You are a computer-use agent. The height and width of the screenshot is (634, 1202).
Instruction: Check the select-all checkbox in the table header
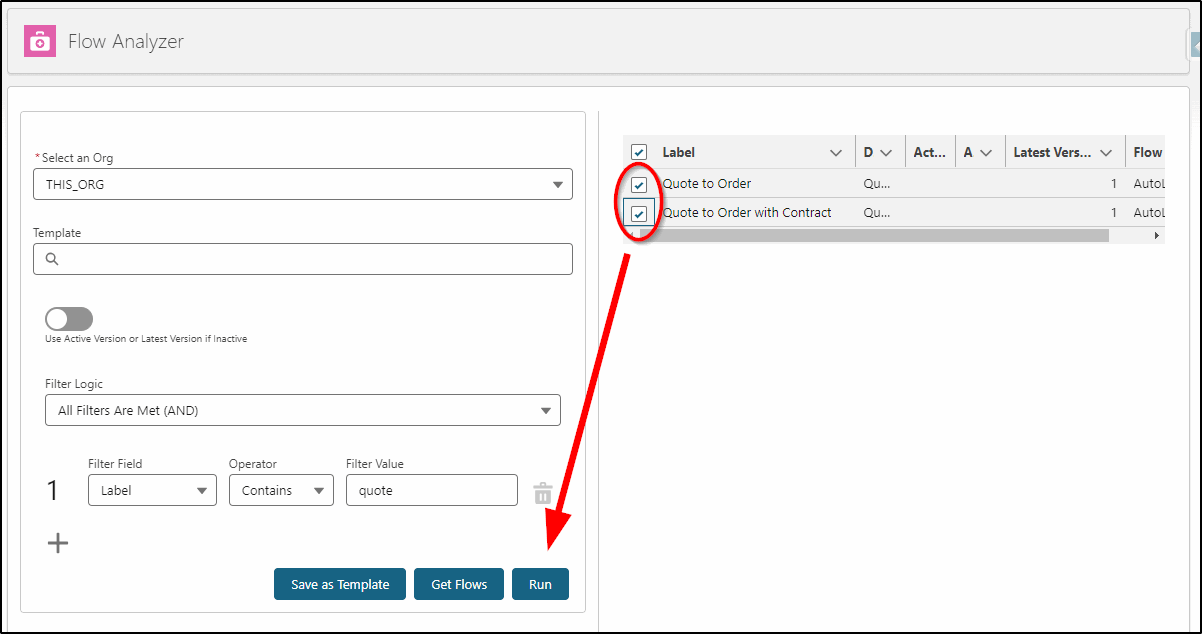pos(639,151)
